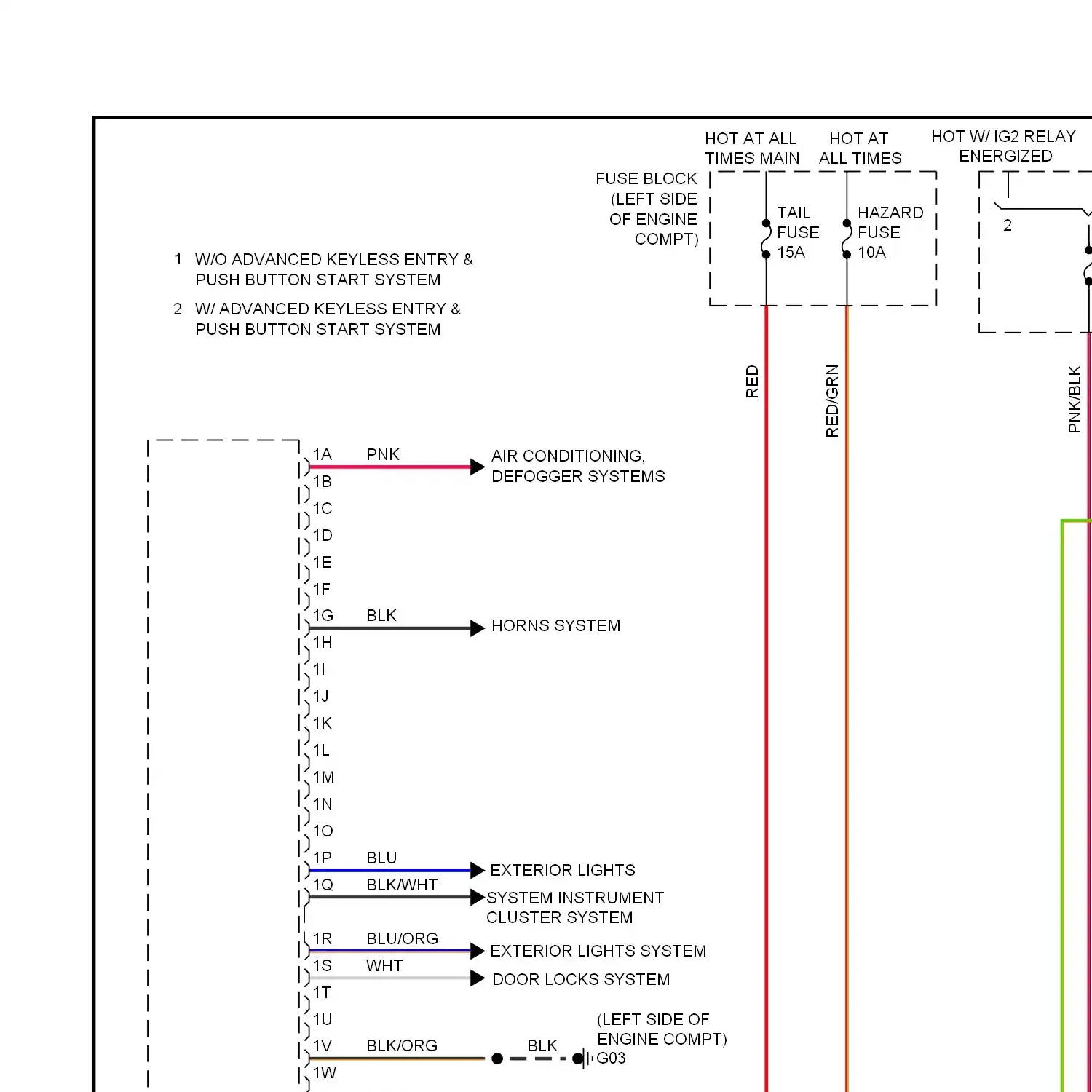Click the 1S pin label
Viewport: 1092px width, 1092px height.
(322, 966)
